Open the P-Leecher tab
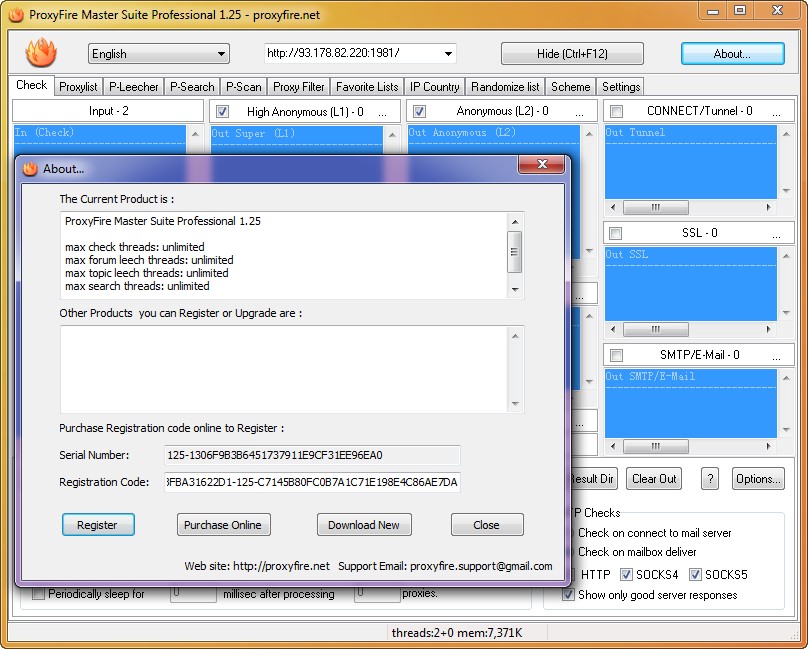 133,87
